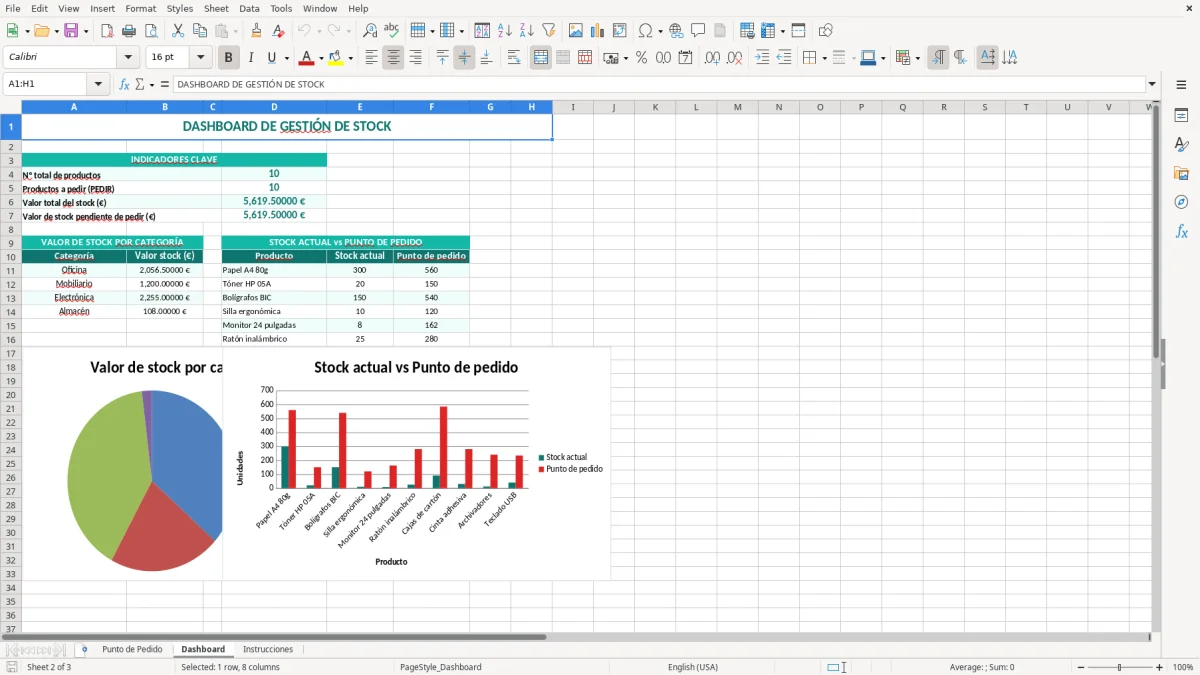Click English (USA) language in status bar

693,667
